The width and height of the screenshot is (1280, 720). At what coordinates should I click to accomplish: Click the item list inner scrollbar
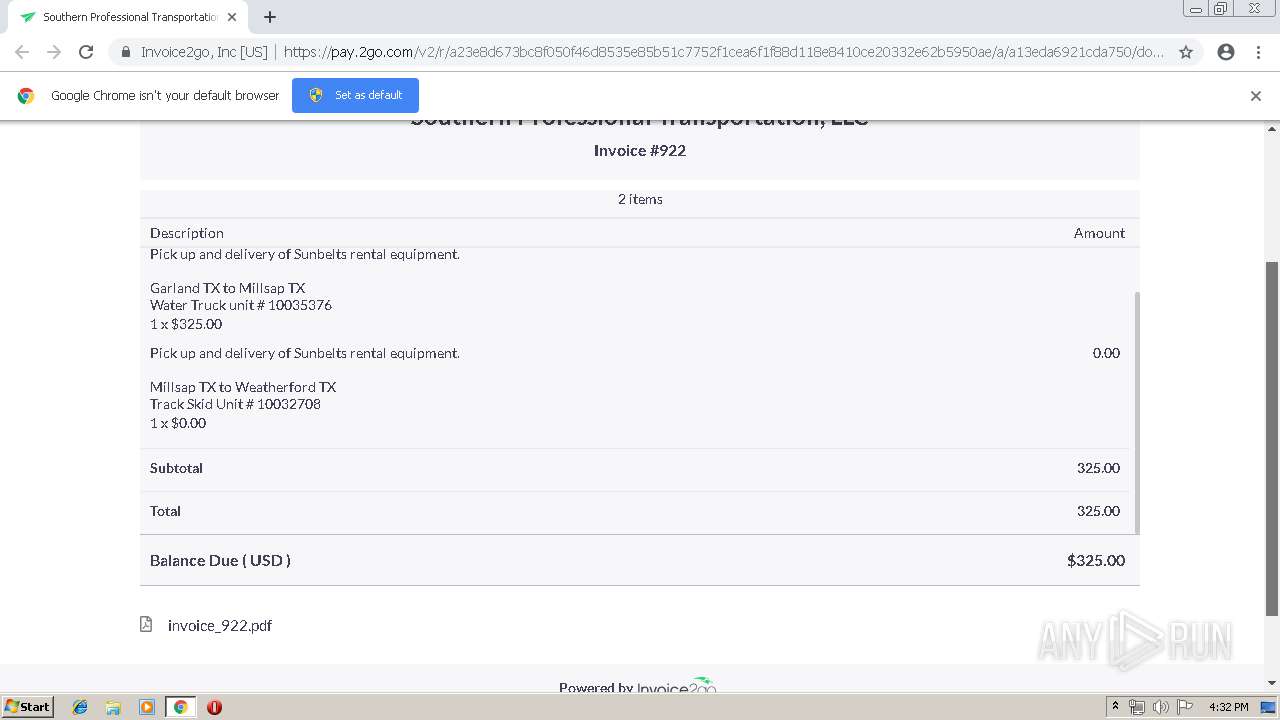coord(1136,413)
